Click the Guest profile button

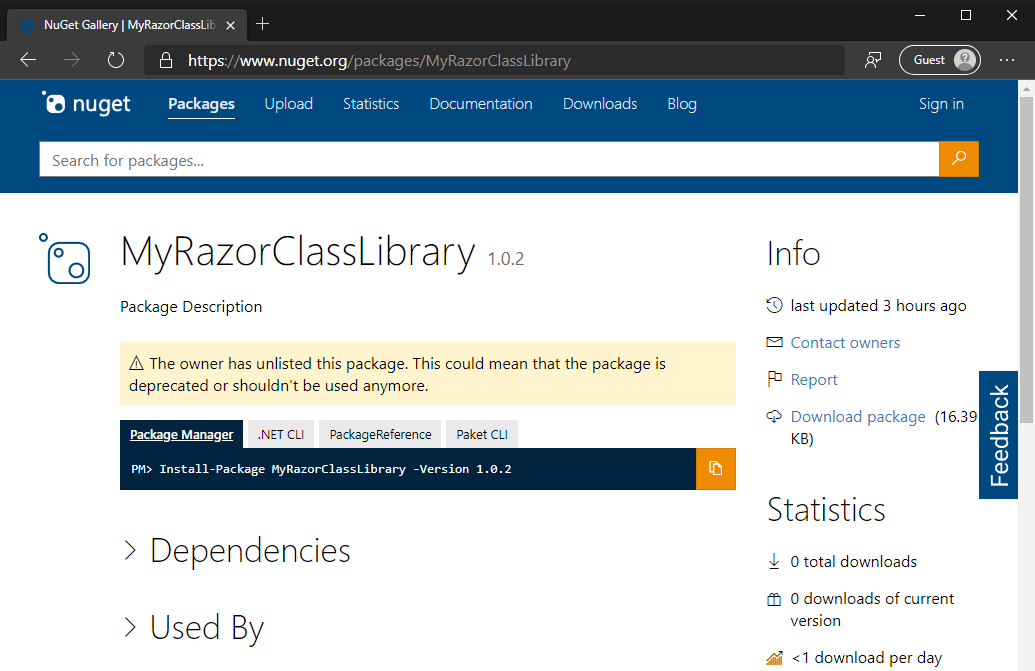939,60
